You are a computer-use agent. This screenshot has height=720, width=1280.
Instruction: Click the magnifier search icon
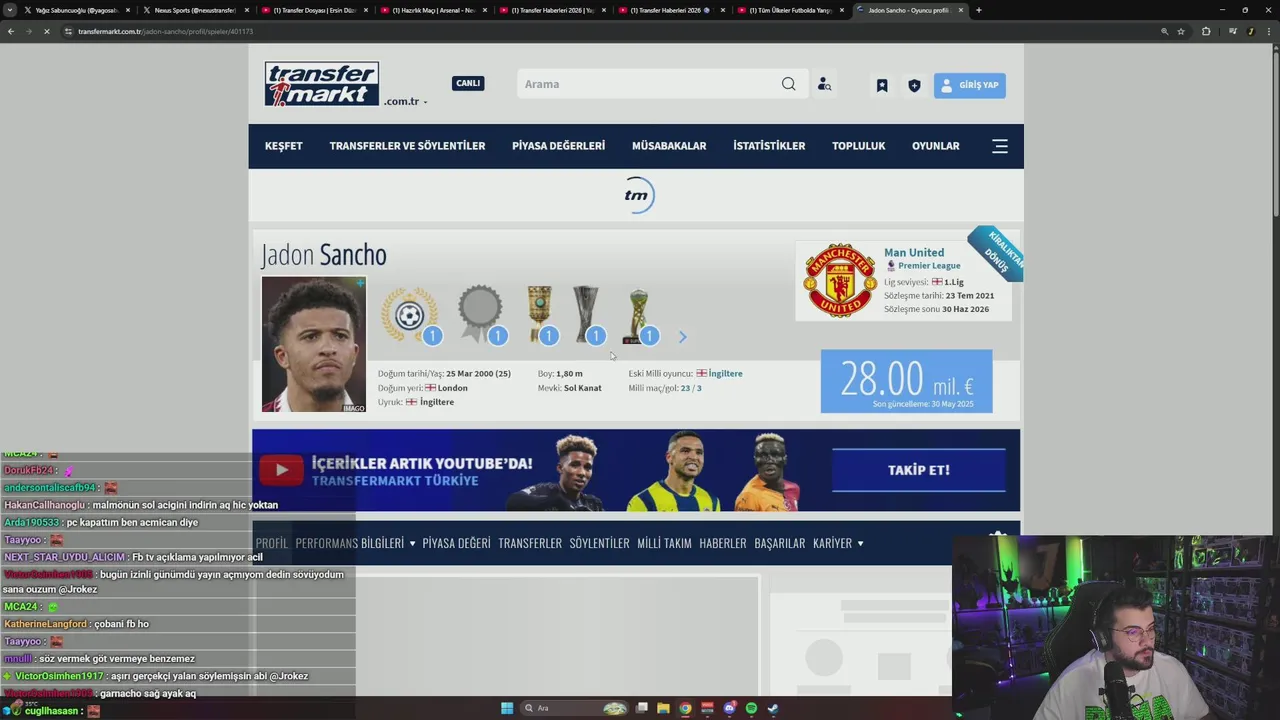click(x=789, y=84)
